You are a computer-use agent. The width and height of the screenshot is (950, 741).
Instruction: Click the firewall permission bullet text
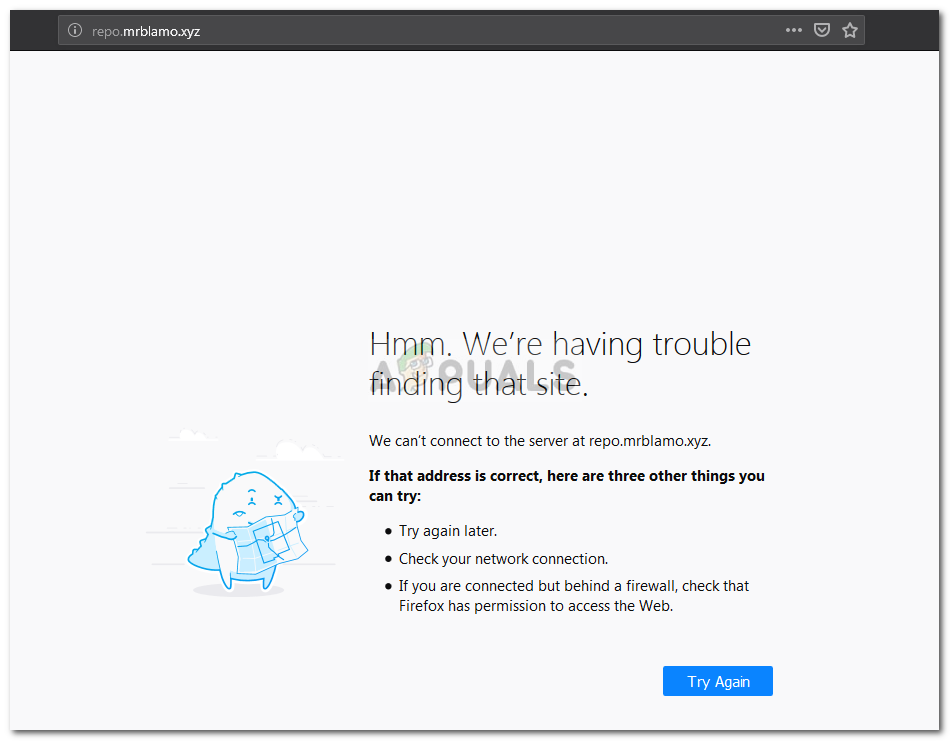tap(573, 596)
